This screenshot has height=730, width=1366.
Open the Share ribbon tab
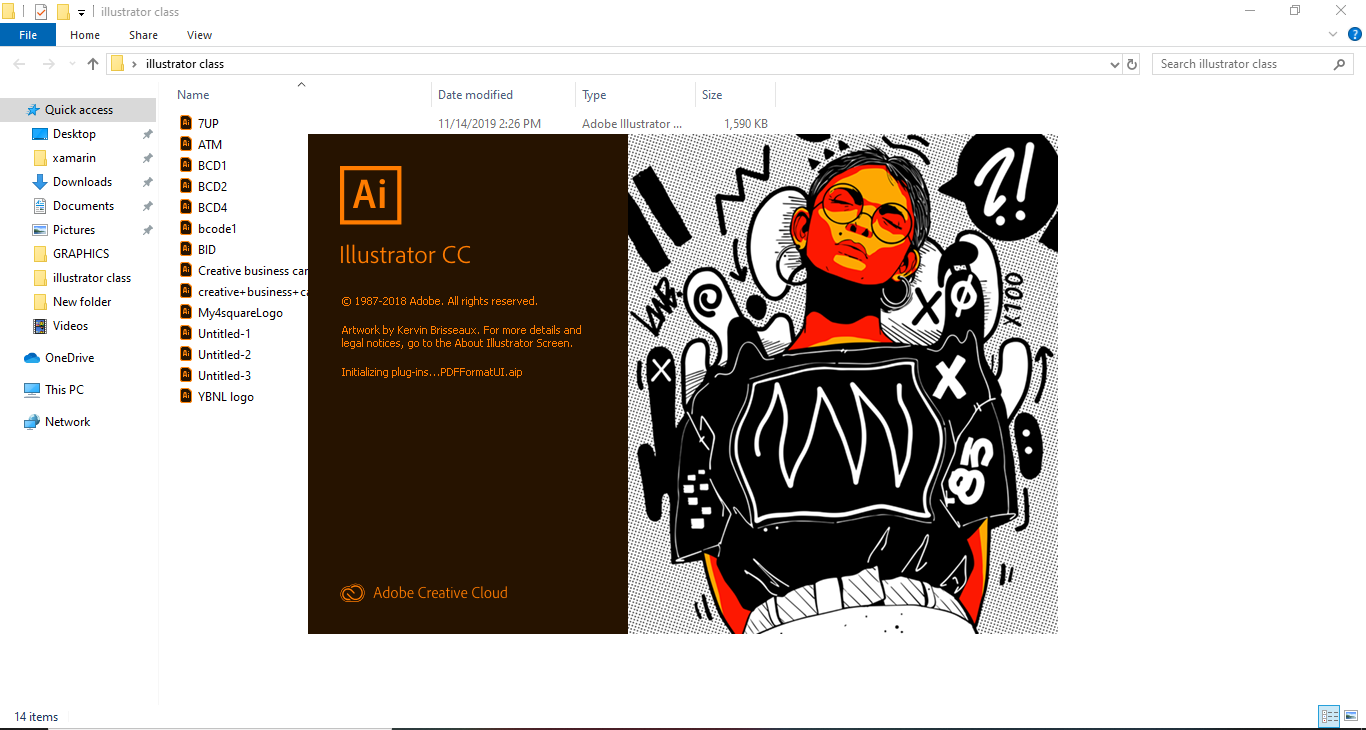pos(143,35)
